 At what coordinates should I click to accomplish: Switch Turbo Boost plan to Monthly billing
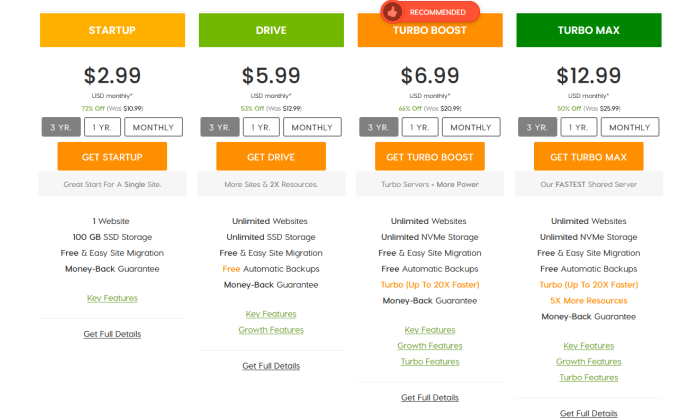click(x=470, y=127)
